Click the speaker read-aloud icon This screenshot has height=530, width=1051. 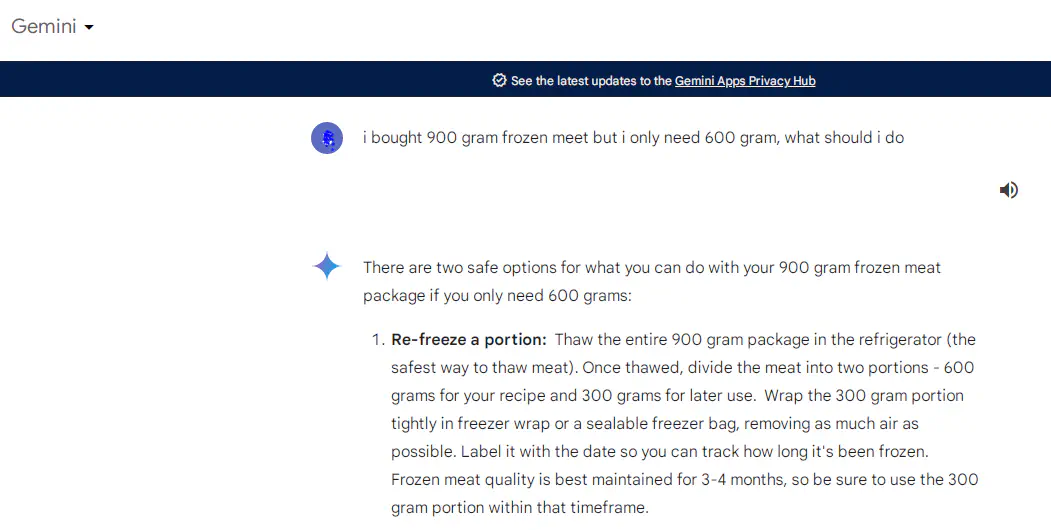tap(1008, 190)
